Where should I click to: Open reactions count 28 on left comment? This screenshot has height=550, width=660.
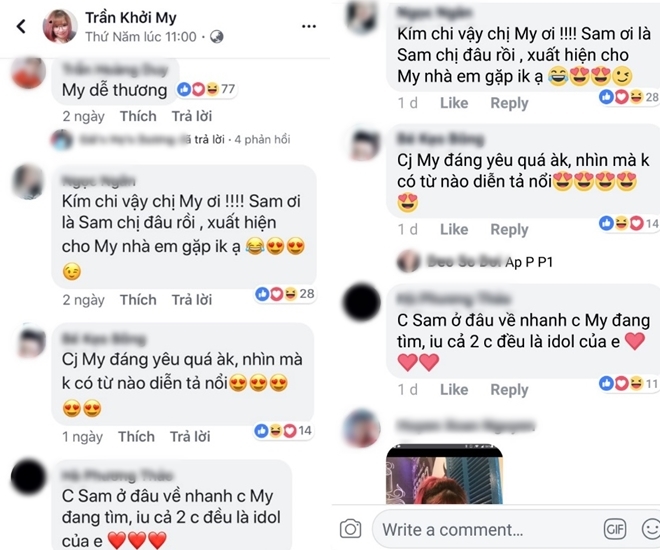tap(285, 294)
